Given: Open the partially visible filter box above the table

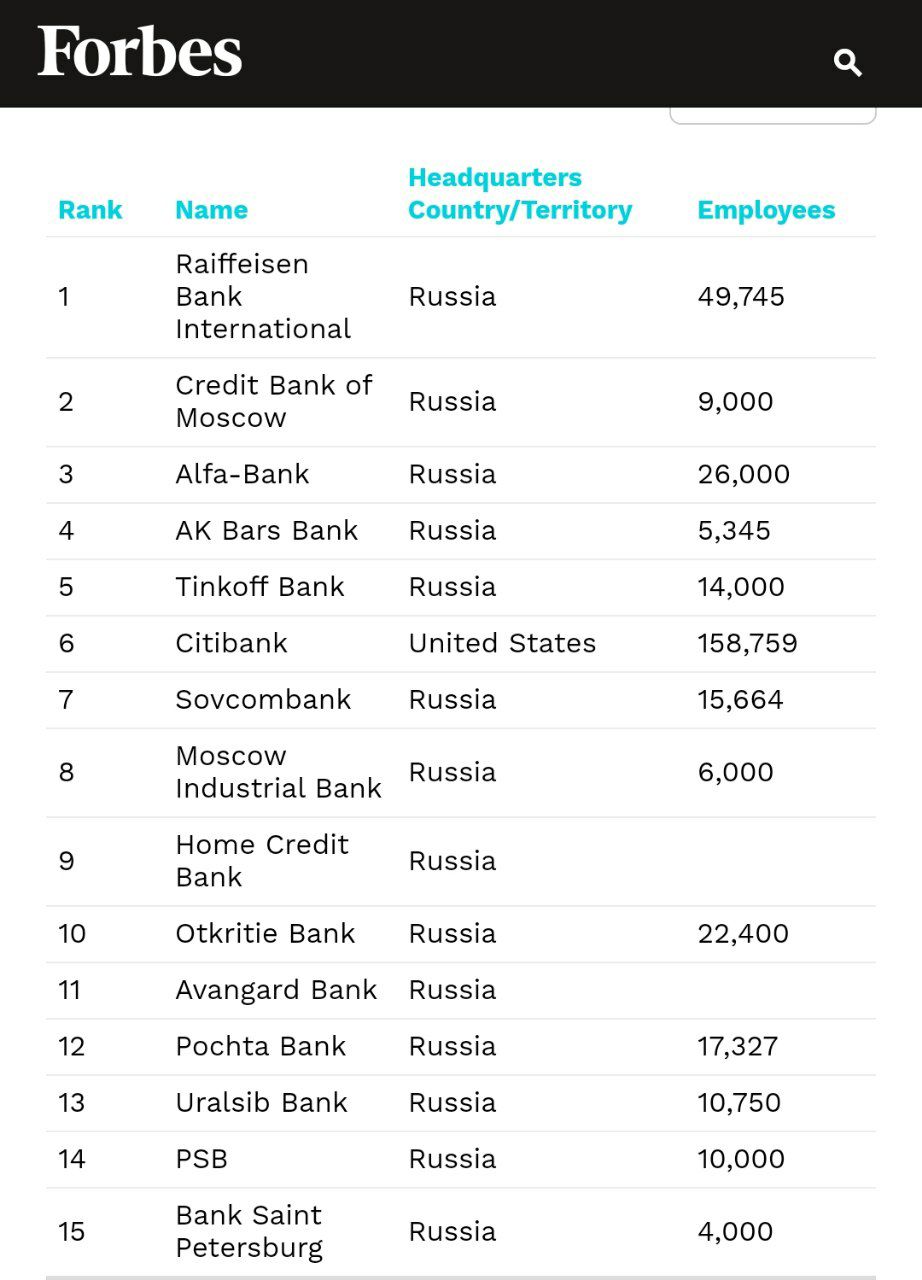Looking at the screenshot, I should click(773, 113).
